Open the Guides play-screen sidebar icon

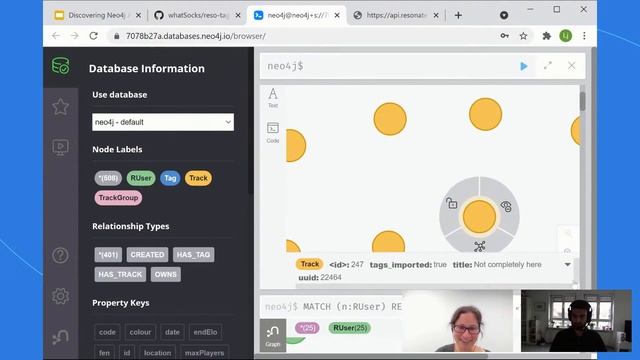point(60,147)
